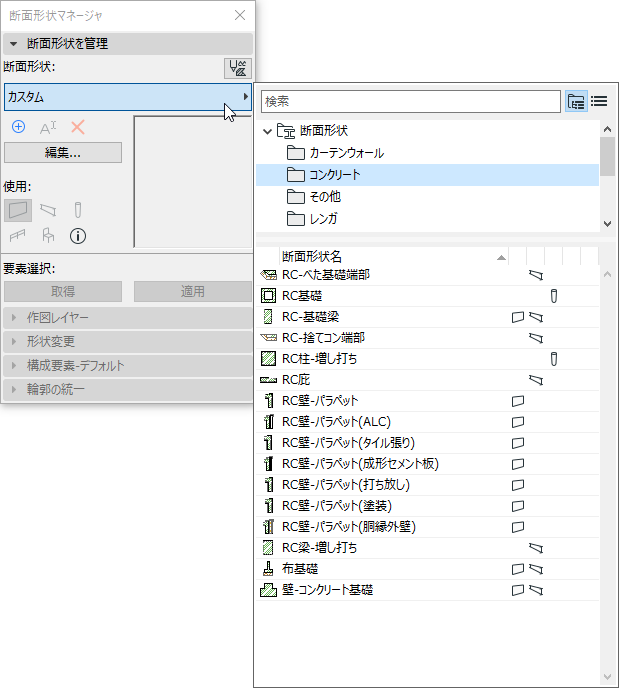Click the attribute manager icon beside 断面形状
Screen dimensions: 619x688
click(x=238, y=68)
